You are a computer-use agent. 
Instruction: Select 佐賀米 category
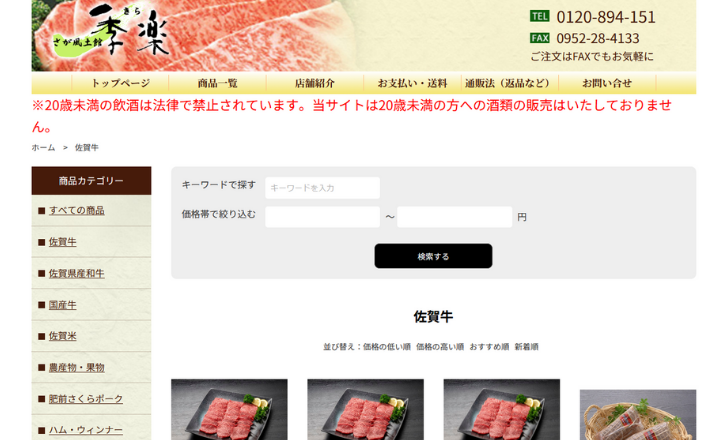(62, 336)
